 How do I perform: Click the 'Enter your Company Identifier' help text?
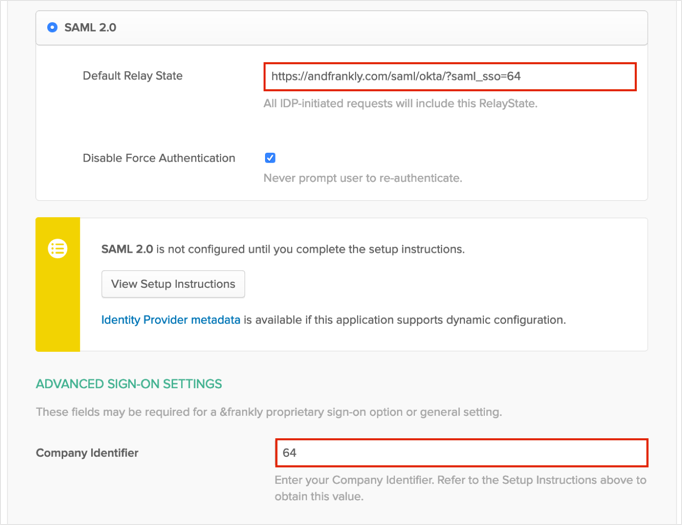coord(459,480)
